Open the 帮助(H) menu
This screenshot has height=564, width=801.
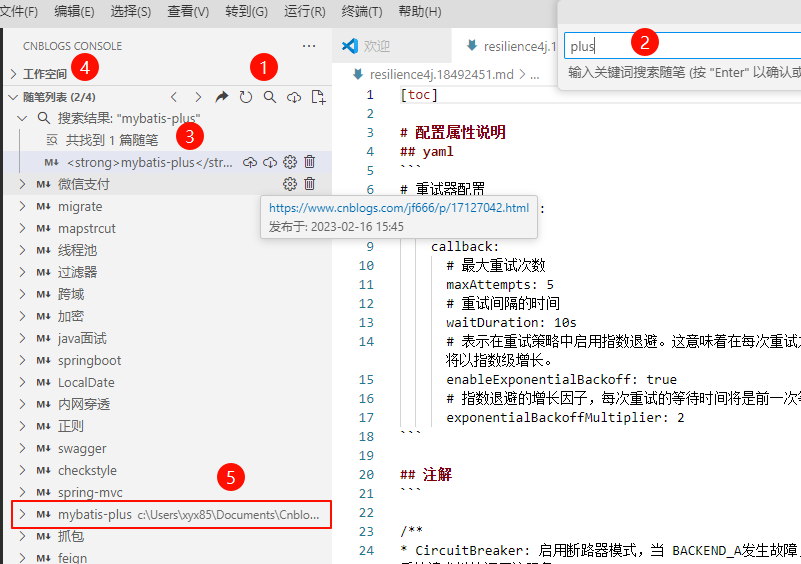tap(419, 11)
